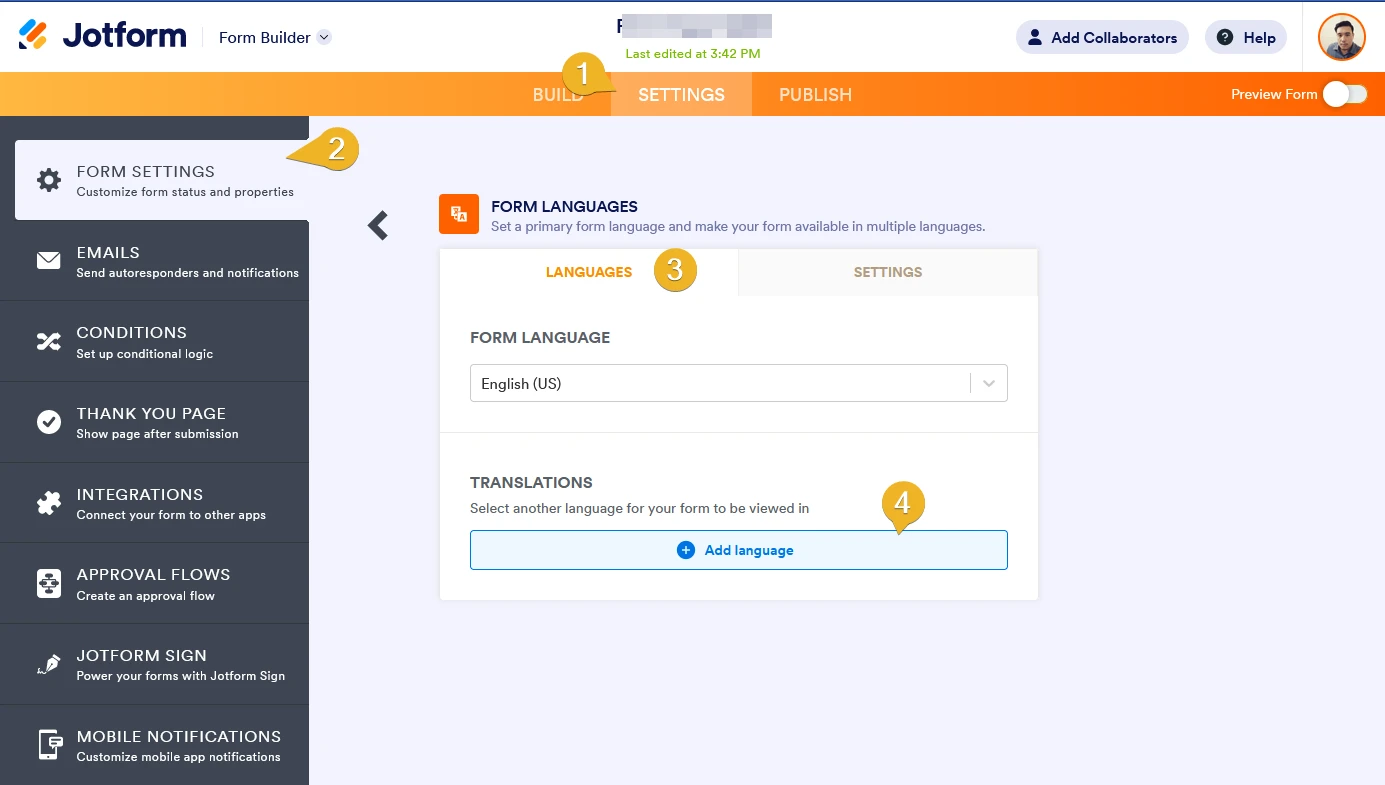This screenshot has height=785, width=1385.
Task: Select the Conditions icon in sidebar
Action: [x=47, y=341]
